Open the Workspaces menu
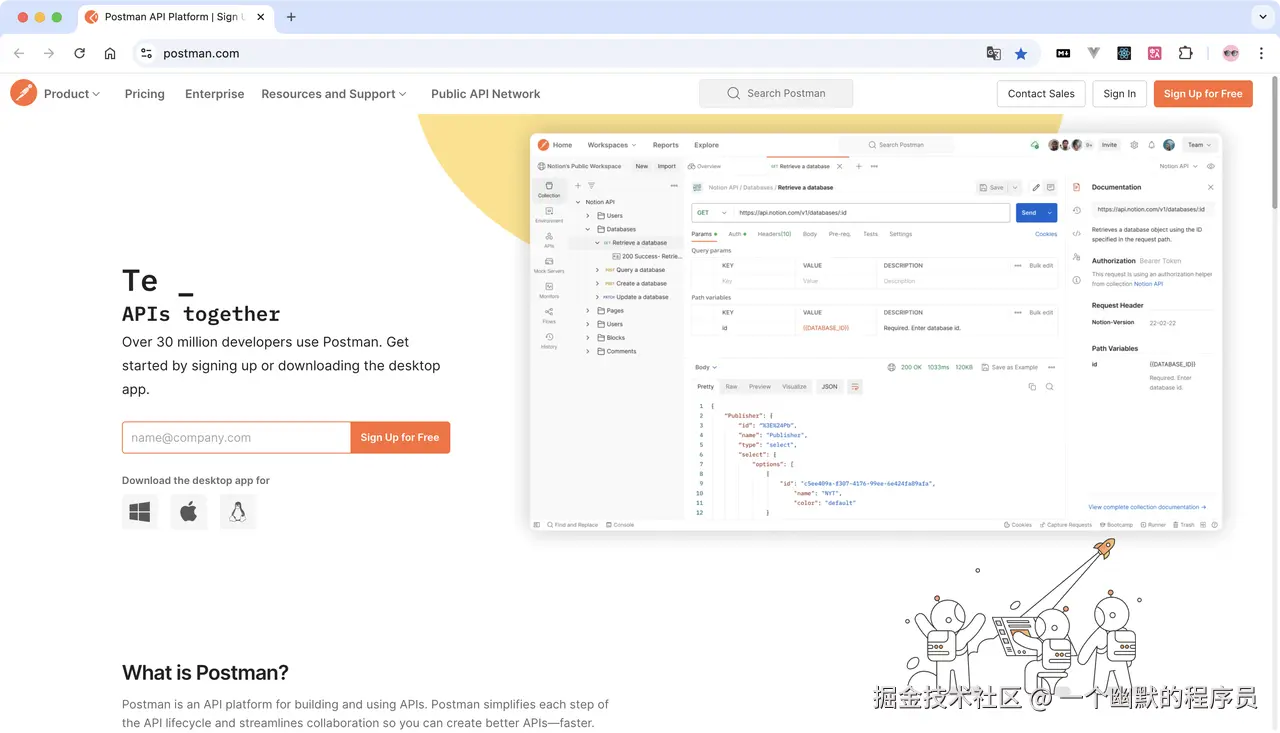This screenshot has width=1280, height=733. (x=611, y=144)
